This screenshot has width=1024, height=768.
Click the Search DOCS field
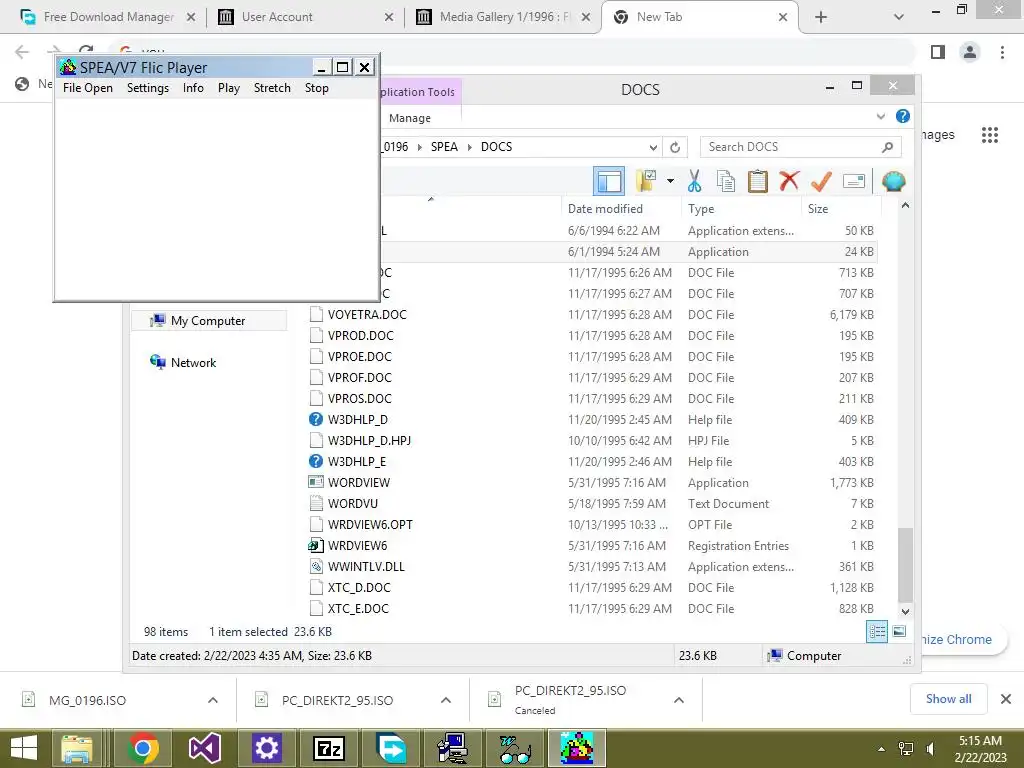point(800,147)
